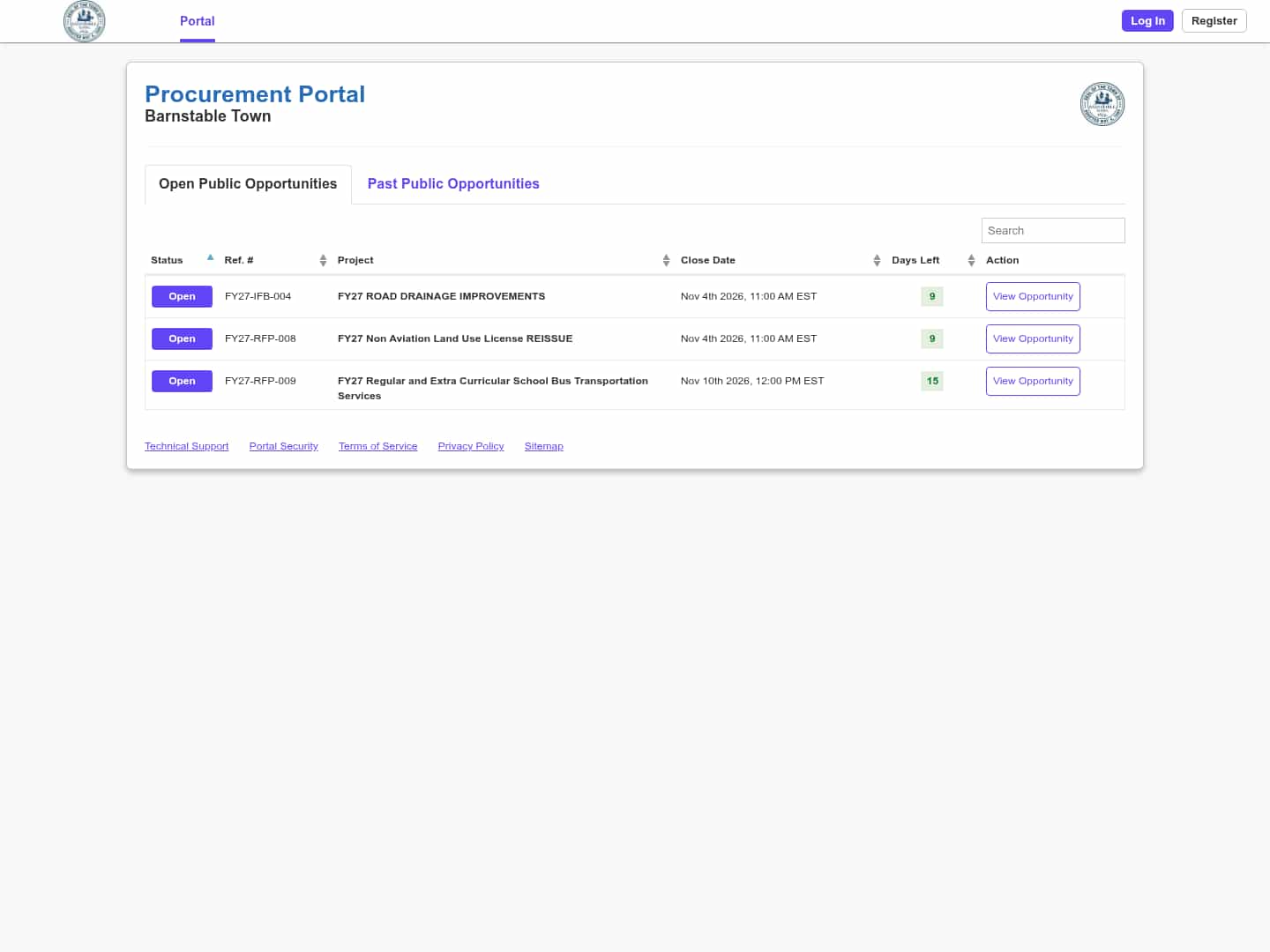1270x952 pixels.
Task: Select the School Bus Transportation Services project
Action: tap(493, 389)
